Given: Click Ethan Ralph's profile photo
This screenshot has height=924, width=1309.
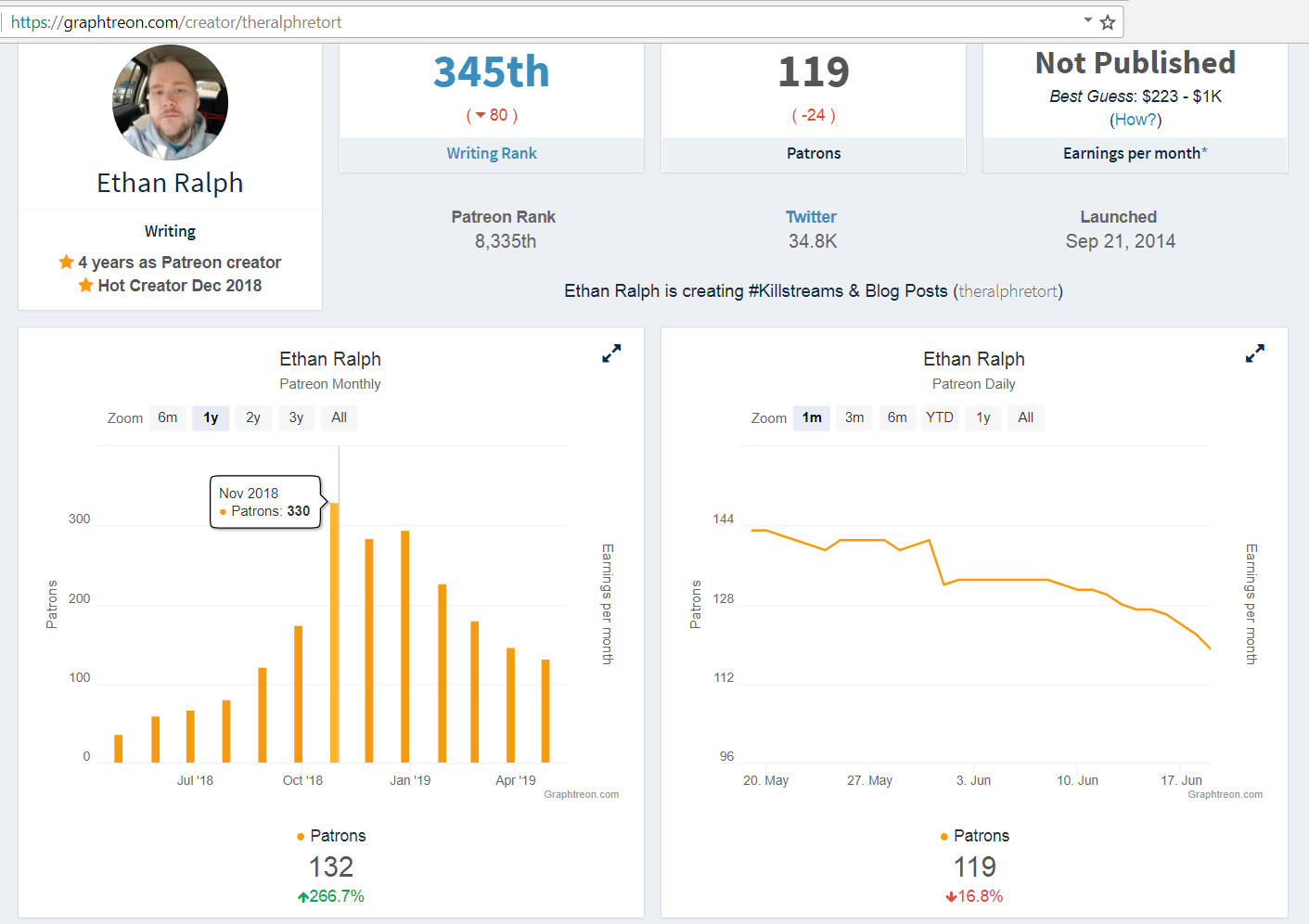Looking at the screenshot, I should 171,102.
